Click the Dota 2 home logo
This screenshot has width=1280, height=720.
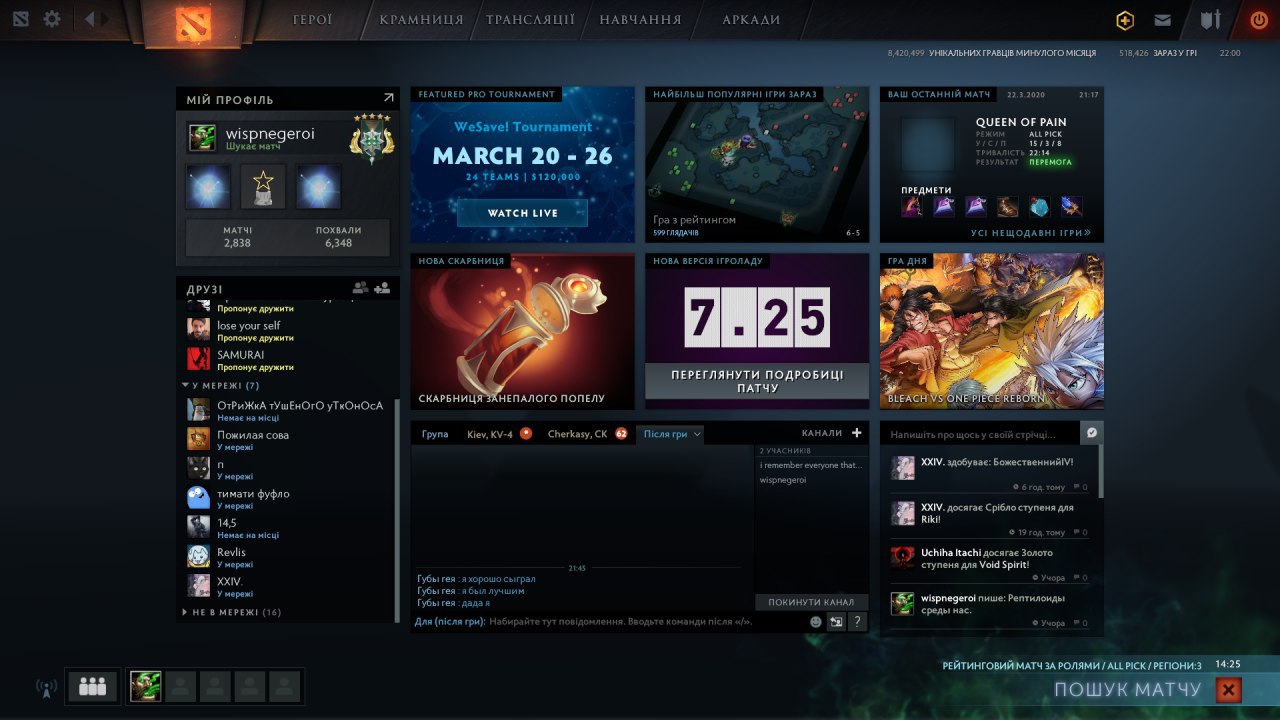192,22
